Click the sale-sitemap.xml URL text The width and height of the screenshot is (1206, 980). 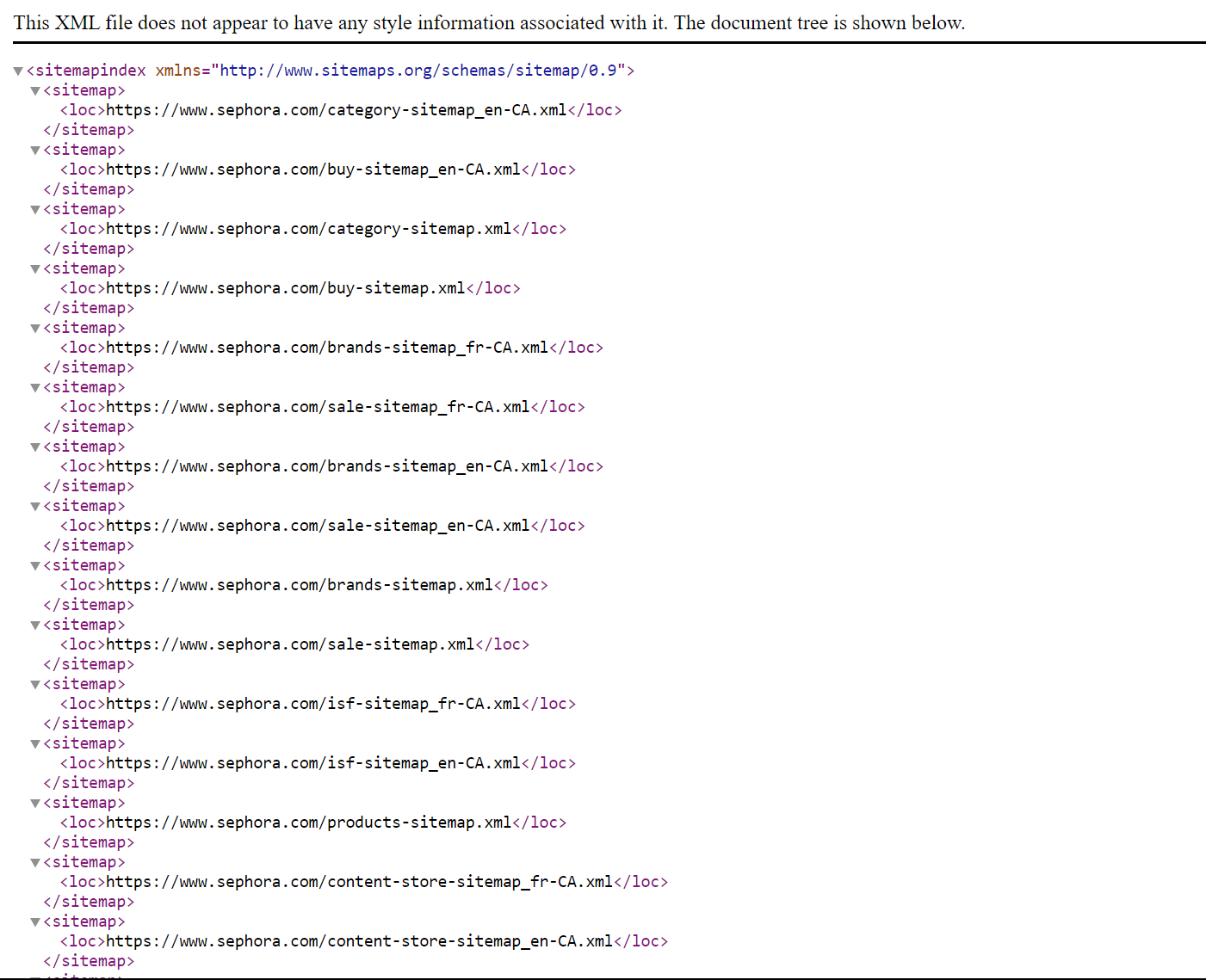[290, 644]
